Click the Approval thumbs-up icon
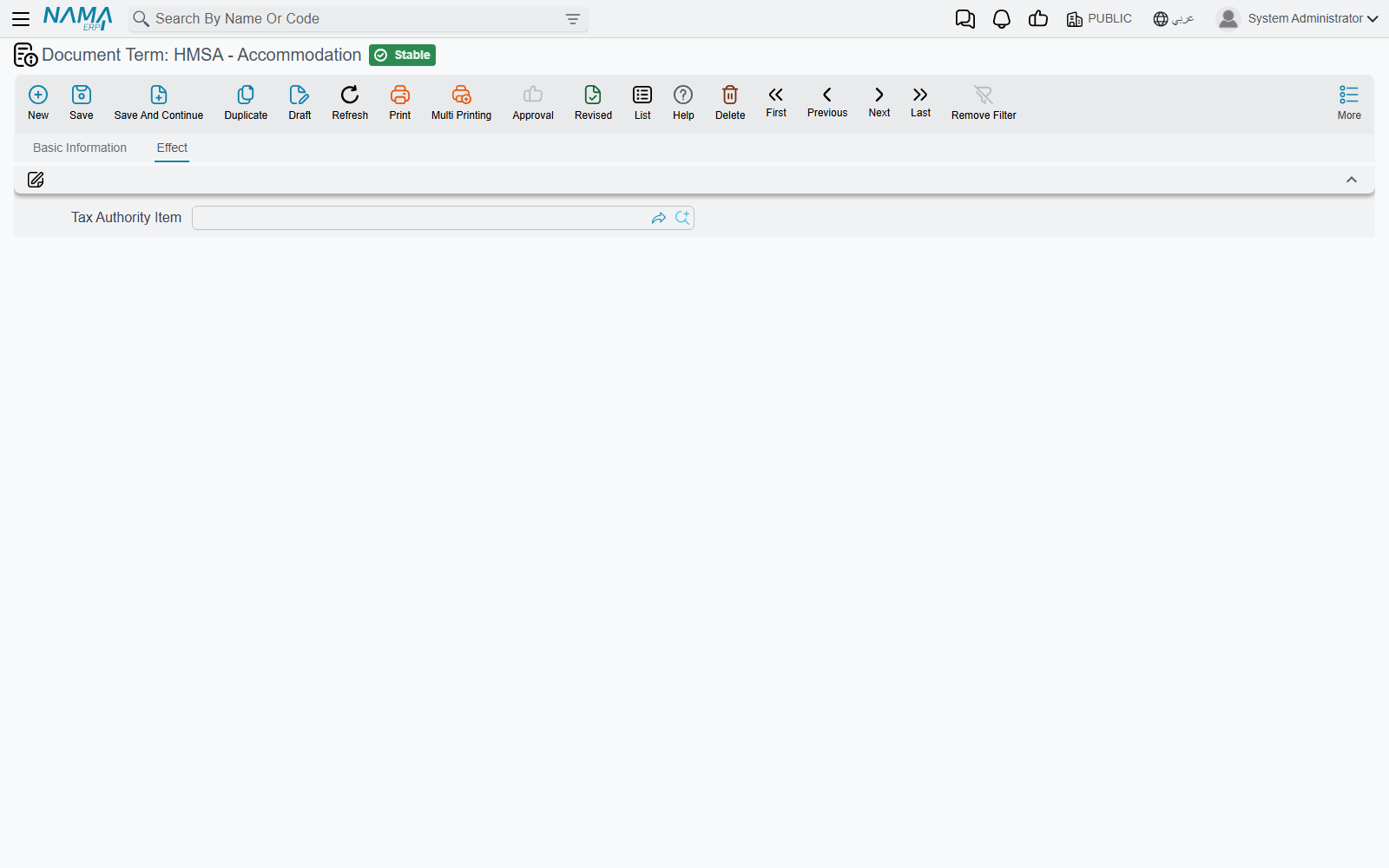Screen dimensions: 1389x868 (x=533, y=95)
